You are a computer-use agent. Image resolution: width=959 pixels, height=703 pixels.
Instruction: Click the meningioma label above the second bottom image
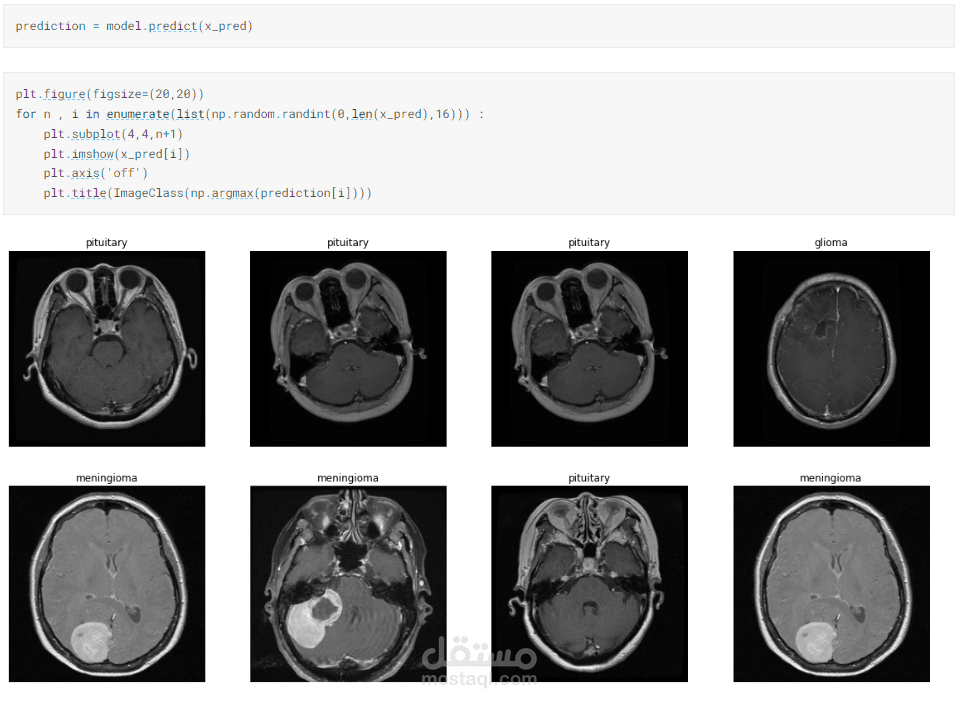(x=347, y=477)
